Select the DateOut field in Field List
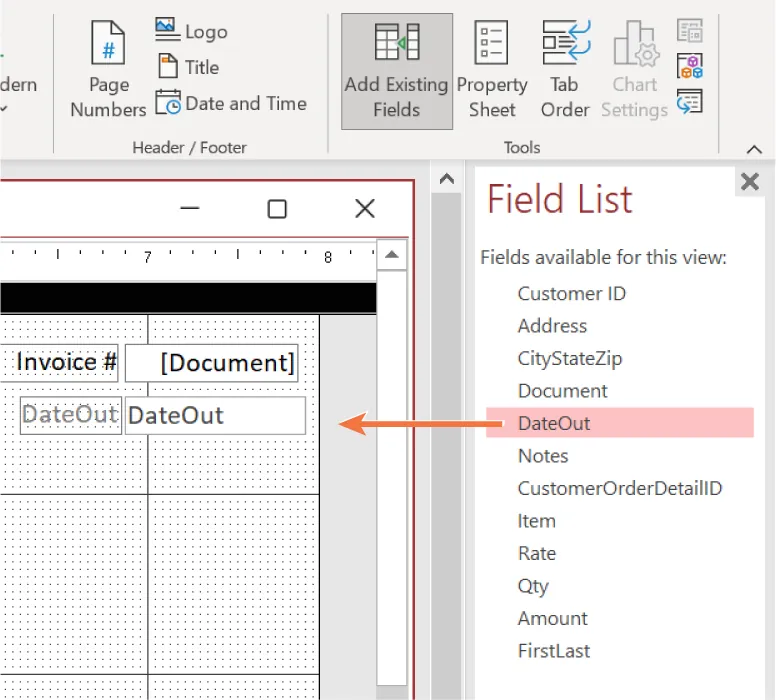The width and height of the screenshot is (776, 700). 554,423
